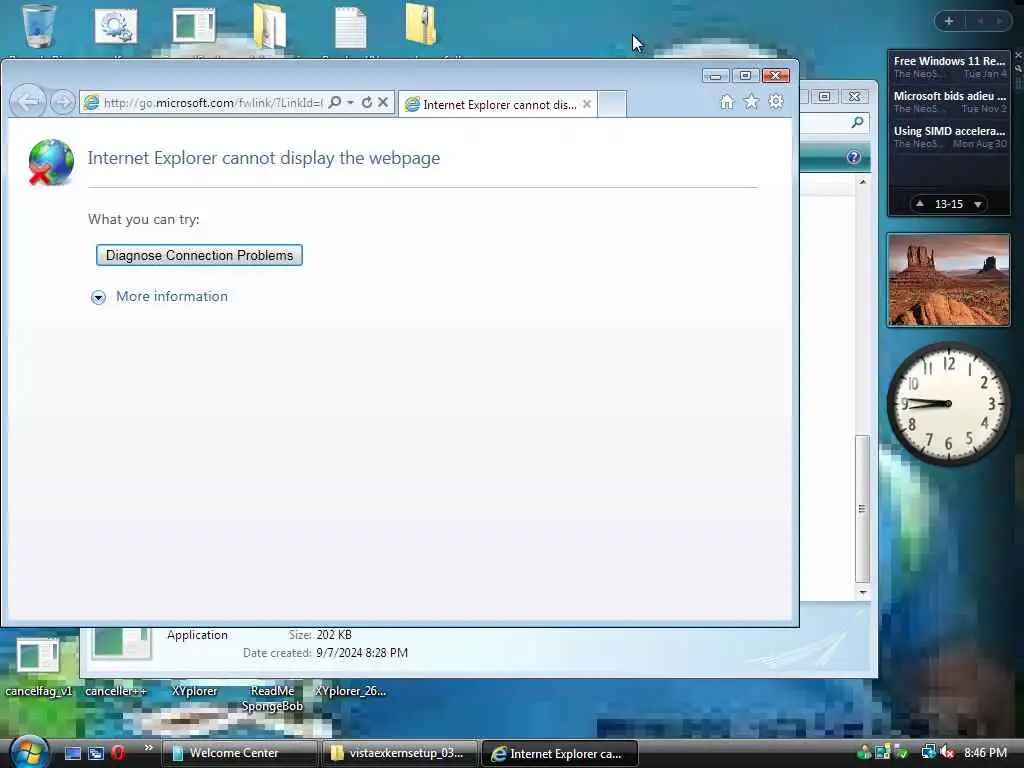Click the scroll down arrow in Explorer window

click(x=863, y=592)
